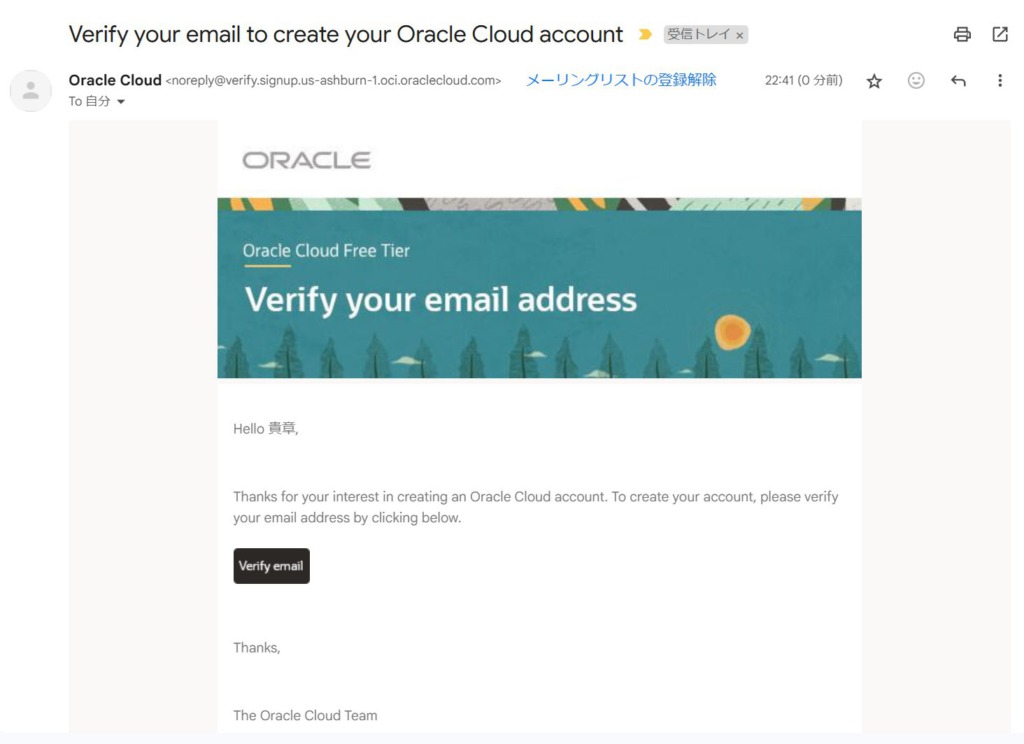Viewport: 1024px width, 744px height.
Task: Select the Oracle Cloud sender name
Action: (x=114, y=79)
